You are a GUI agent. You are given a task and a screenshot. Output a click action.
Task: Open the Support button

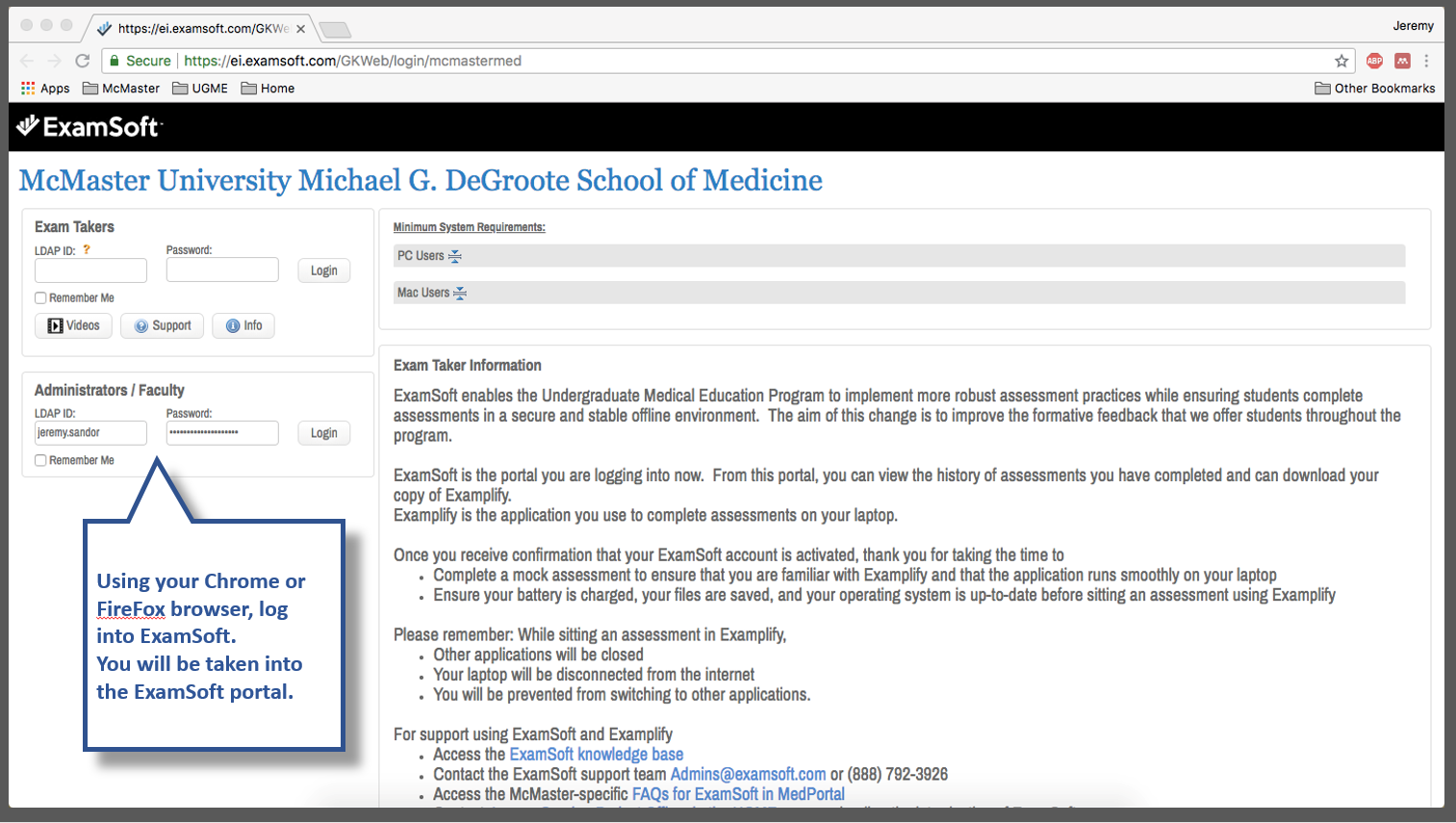pos(162,325)
